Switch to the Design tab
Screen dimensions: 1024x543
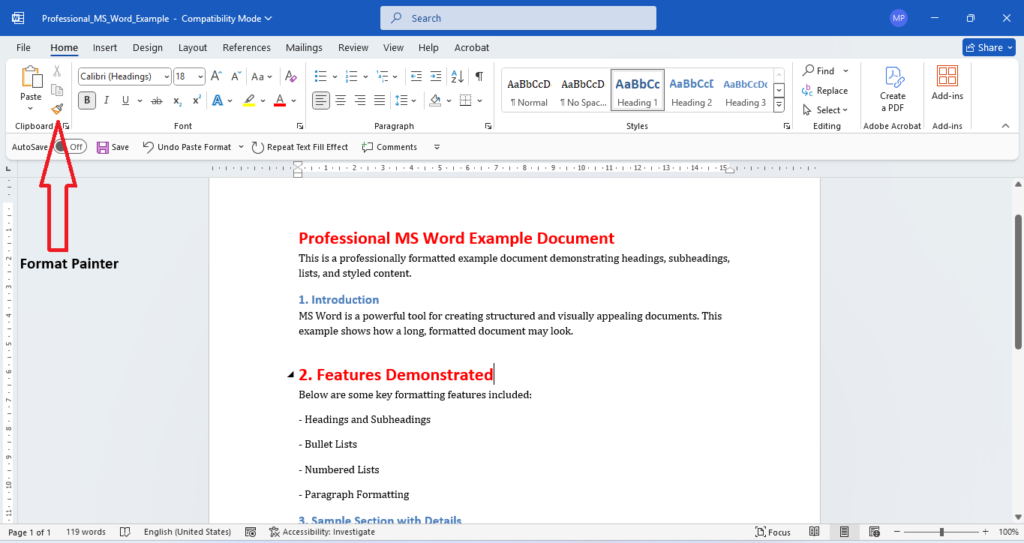(148, 48)
